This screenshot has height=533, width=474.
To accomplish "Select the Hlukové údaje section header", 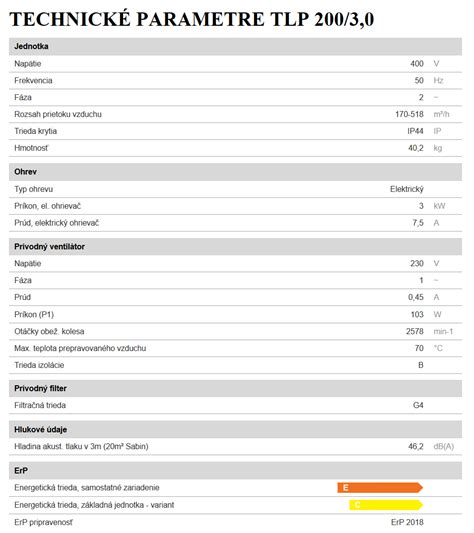I will click(x=235, y=430).
